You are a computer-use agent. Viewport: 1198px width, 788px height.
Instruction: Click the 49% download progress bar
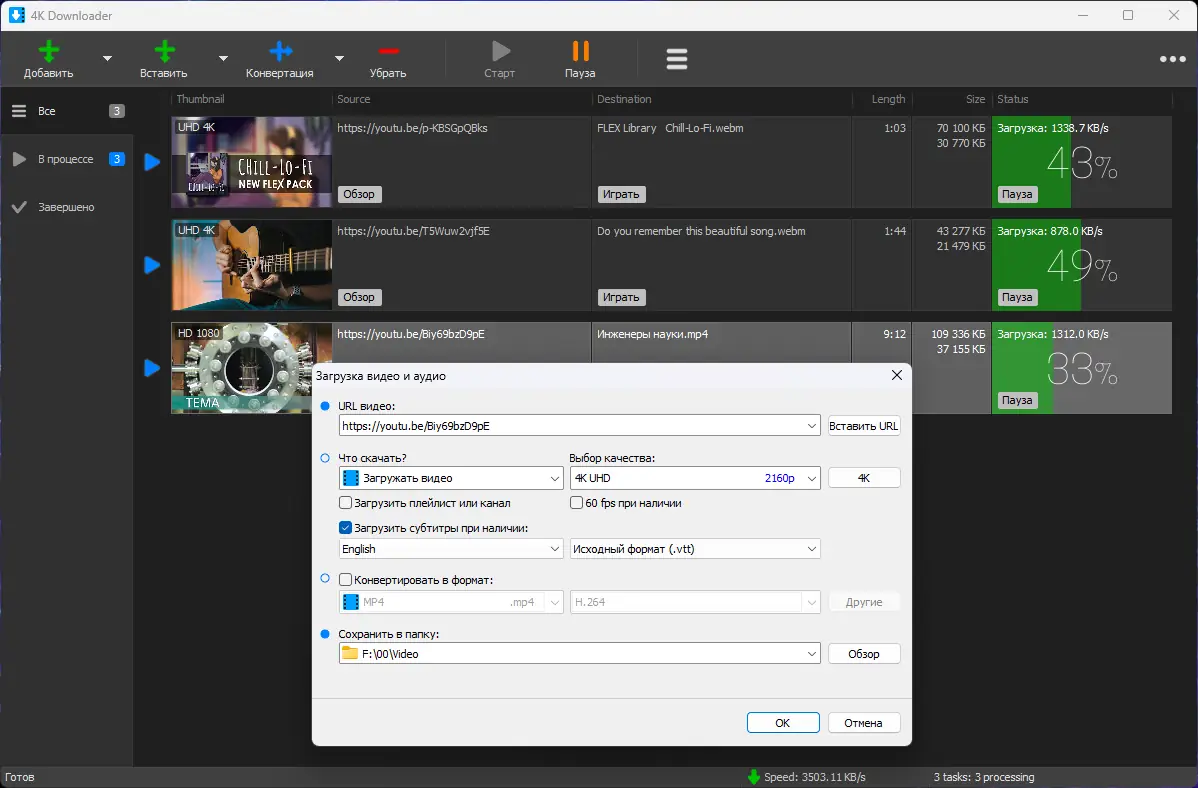pos(1082,265)
